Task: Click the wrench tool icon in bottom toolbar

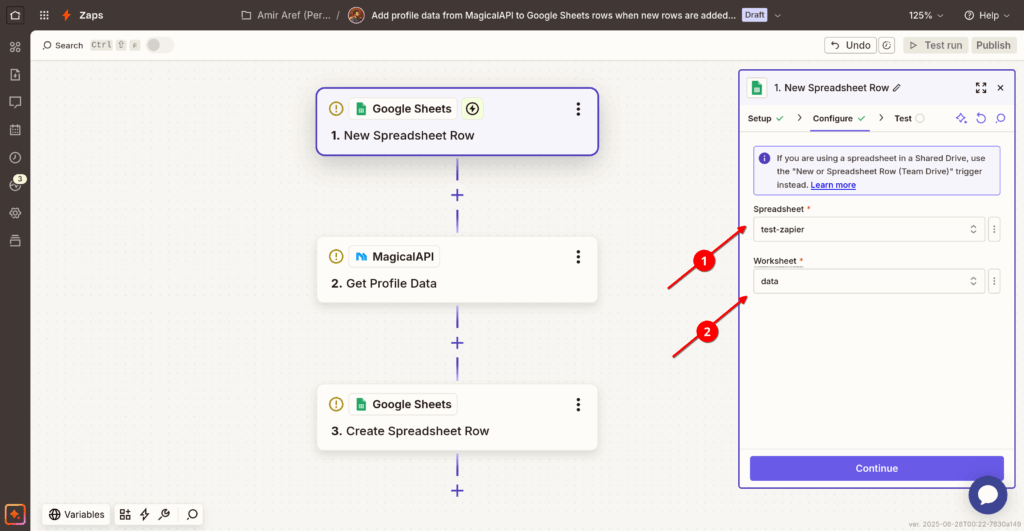Action: pos(165,514)
